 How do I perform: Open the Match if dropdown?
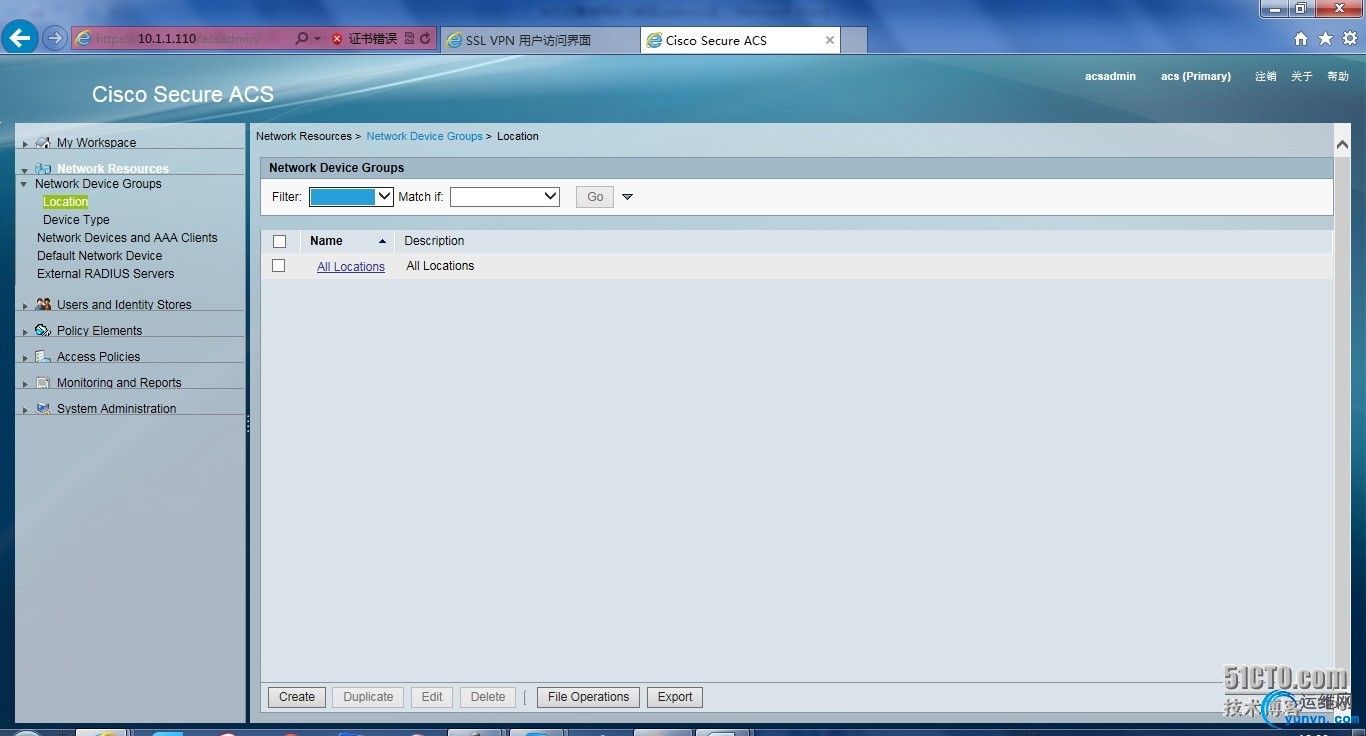tap(505, 197)
